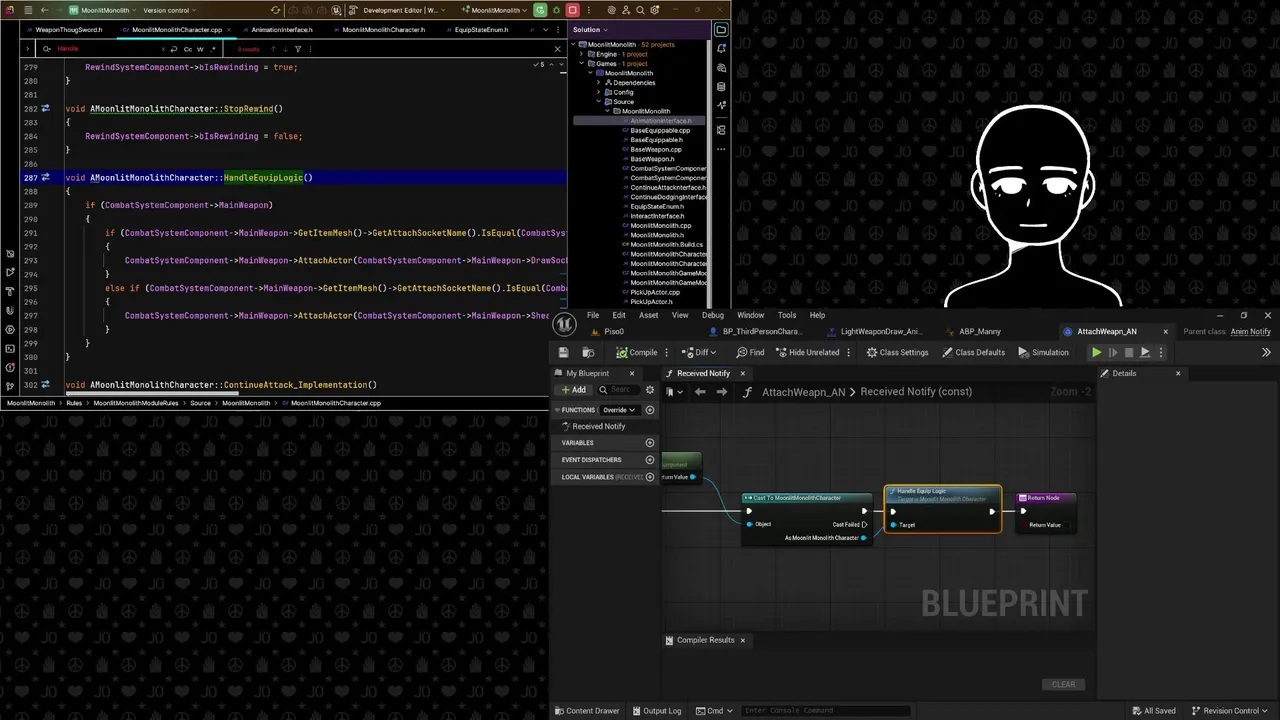Click the green Rerun button in Rider
The width and height of the screenshot is (1280, 720).
pos(540,10)
